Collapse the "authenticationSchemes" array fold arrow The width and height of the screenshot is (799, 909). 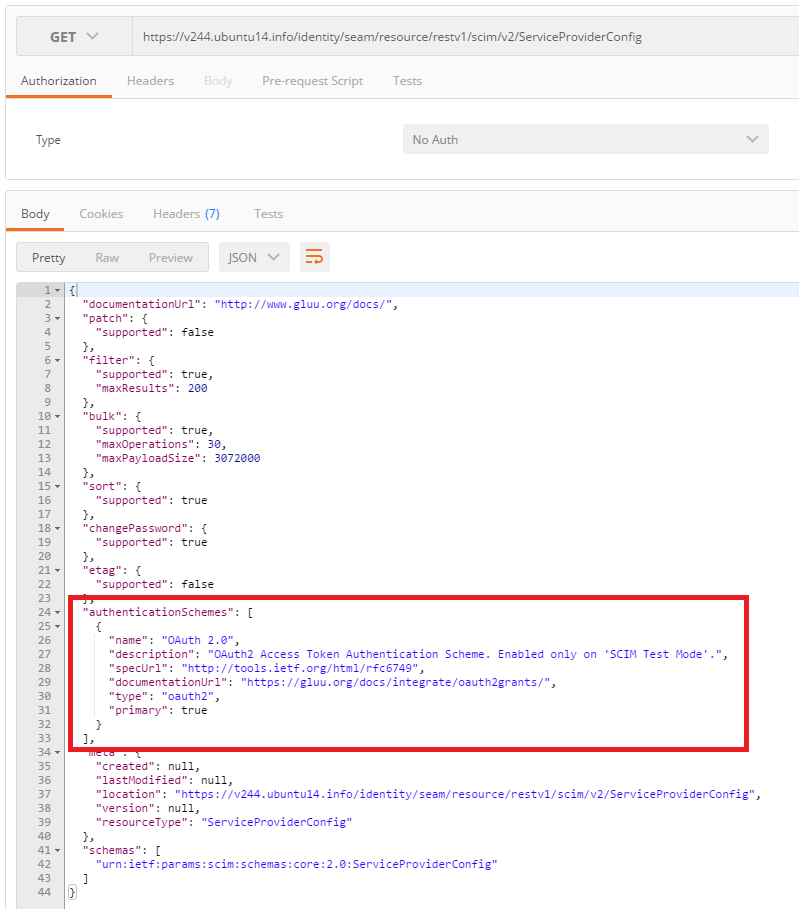[58, 612]
